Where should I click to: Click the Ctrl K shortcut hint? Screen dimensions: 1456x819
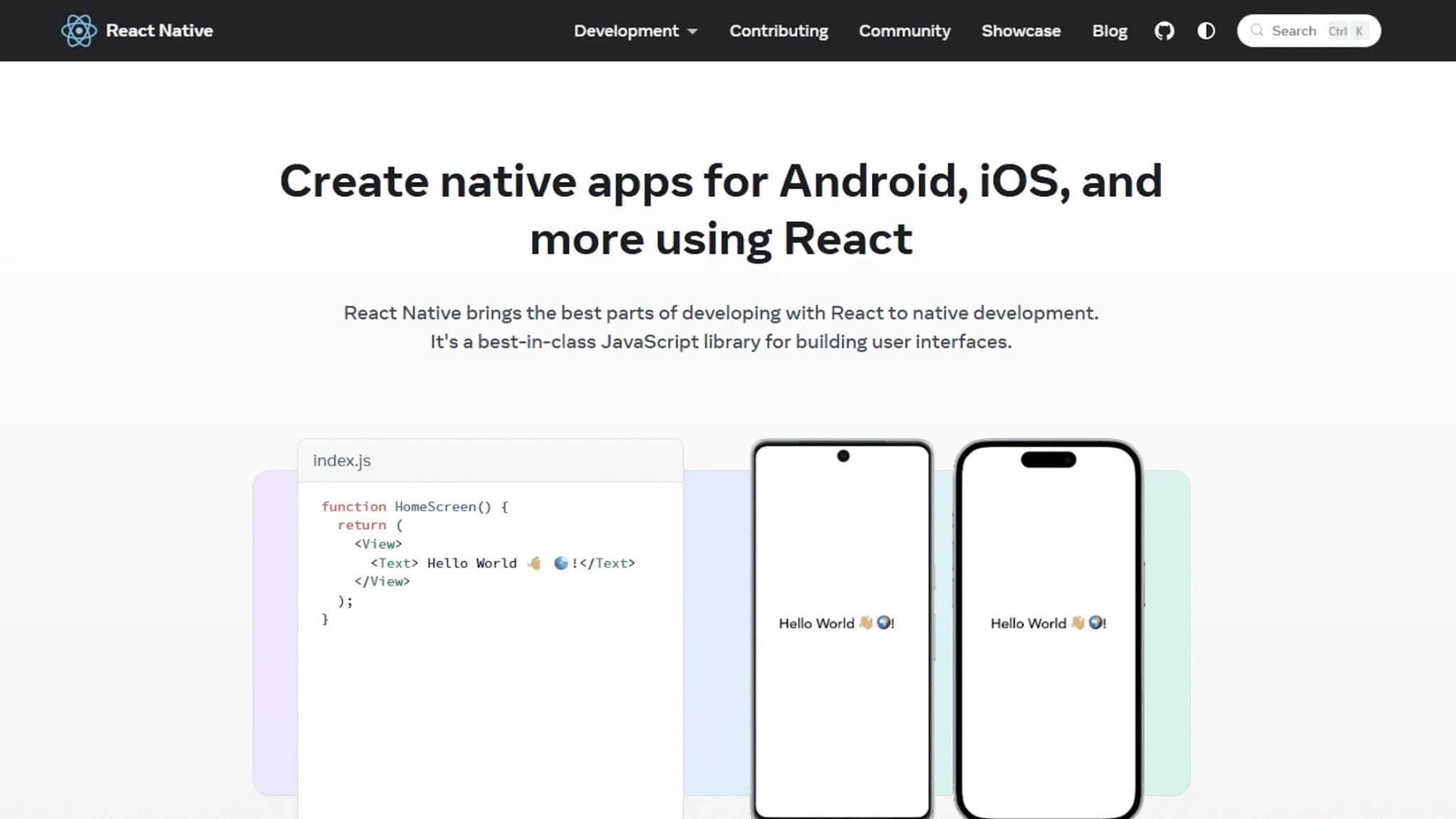click(1347, 31)
